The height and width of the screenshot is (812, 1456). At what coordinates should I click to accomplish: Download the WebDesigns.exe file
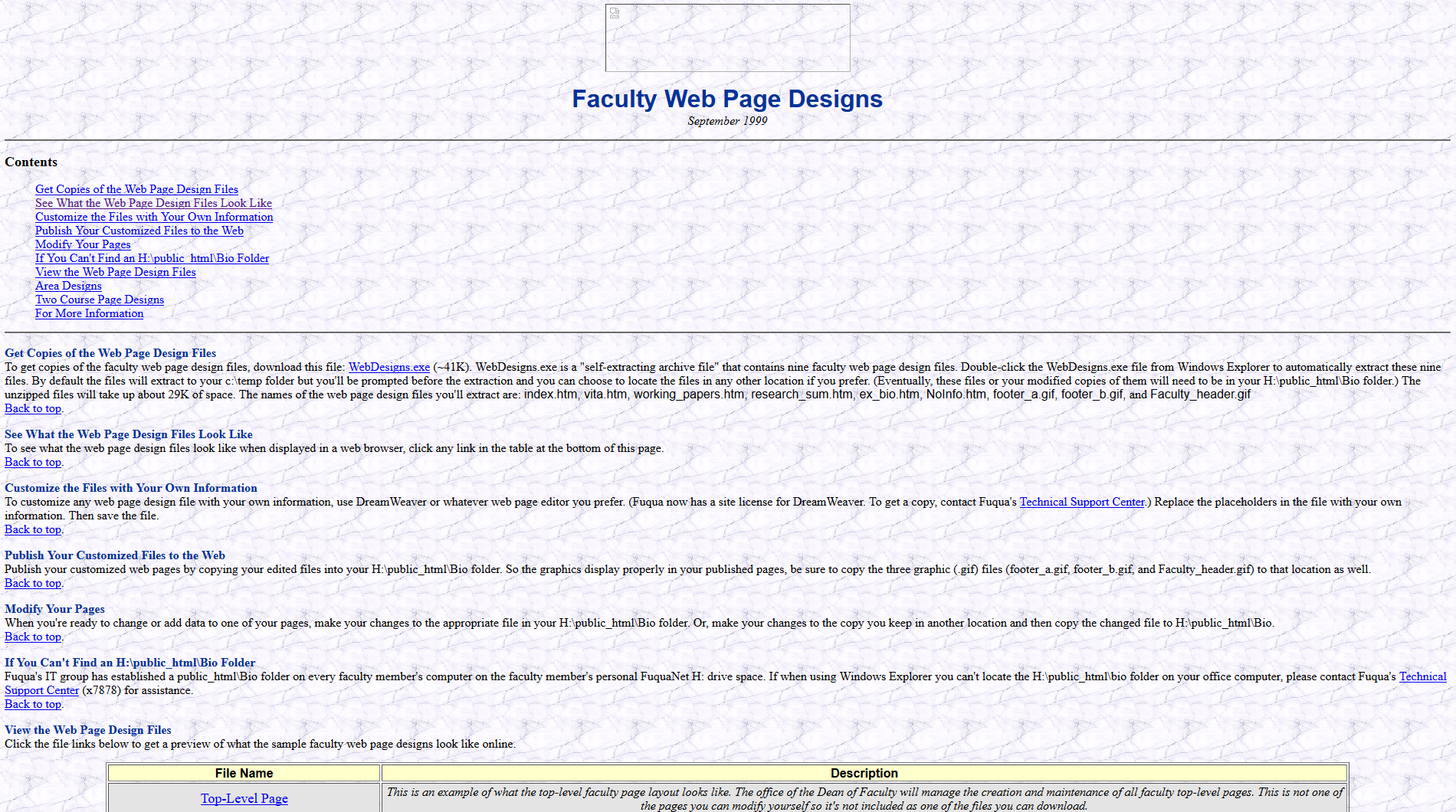(389, 367)
